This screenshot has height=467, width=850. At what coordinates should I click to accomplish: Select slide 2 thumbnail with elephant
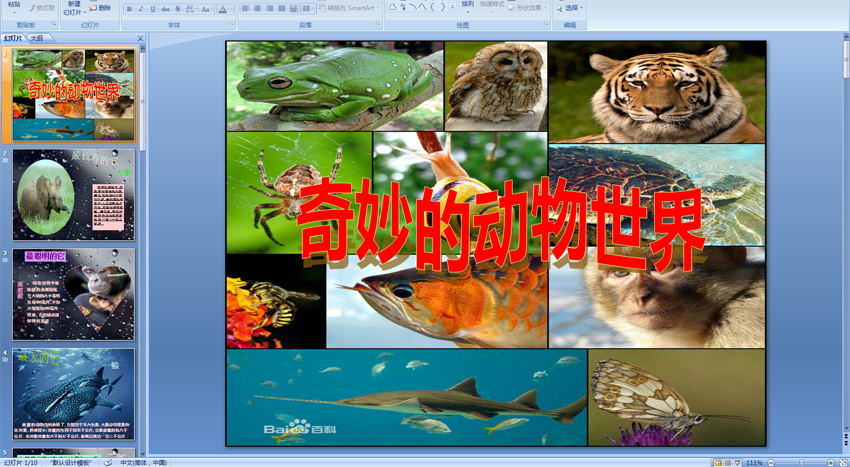pyautogui.click(x=73, y=195)
